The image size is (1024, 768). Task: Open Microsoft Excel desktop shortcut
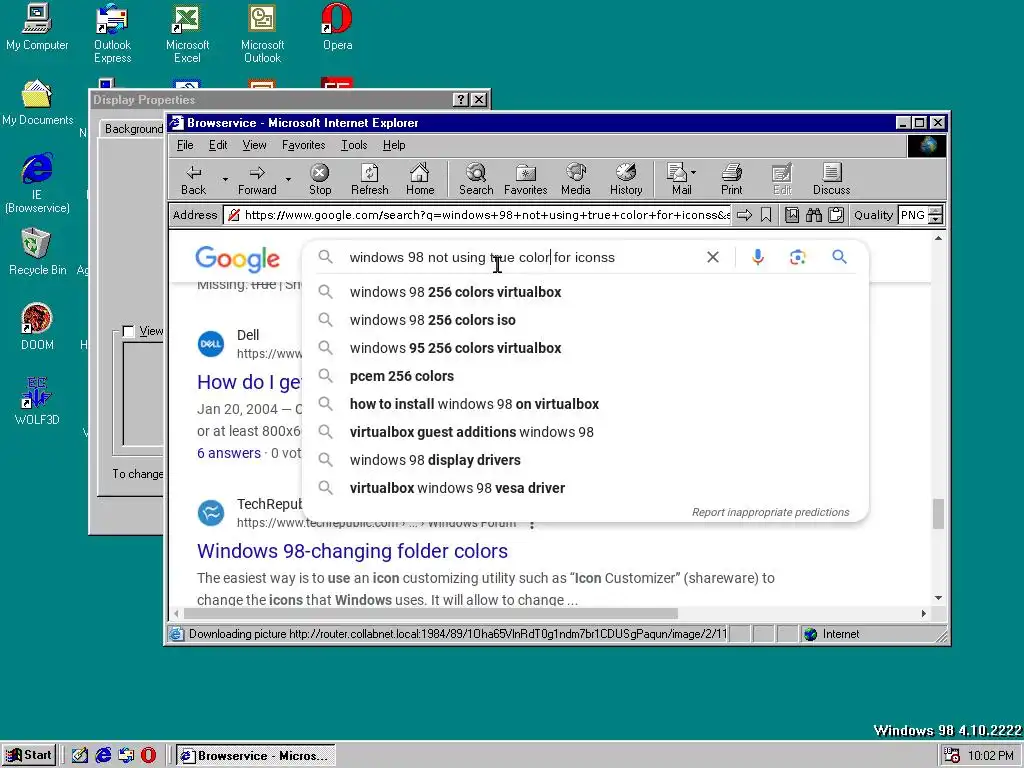coord(187,33)
